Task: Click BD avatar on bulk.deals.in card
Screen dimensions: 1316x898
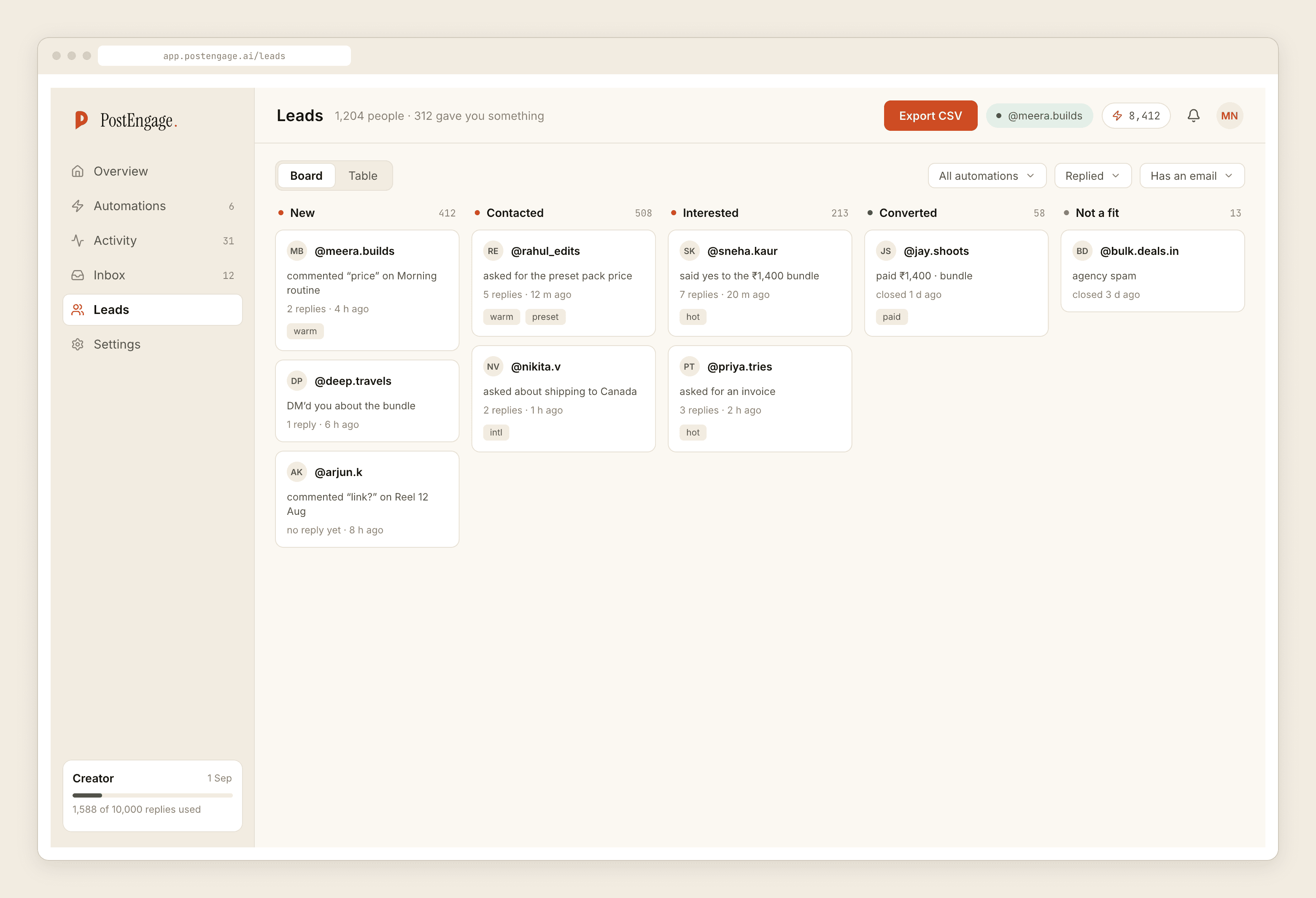Action: coord(1082,251)
